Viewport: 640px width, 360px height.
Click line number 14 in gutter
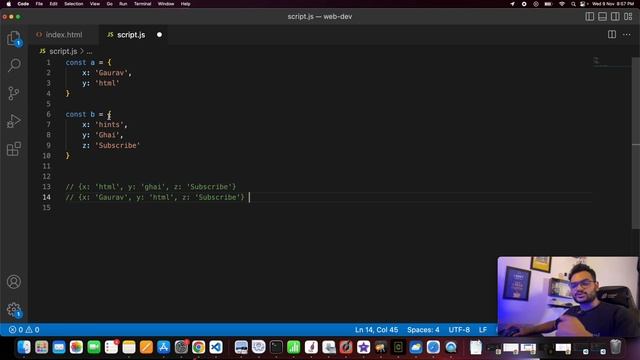47,197
